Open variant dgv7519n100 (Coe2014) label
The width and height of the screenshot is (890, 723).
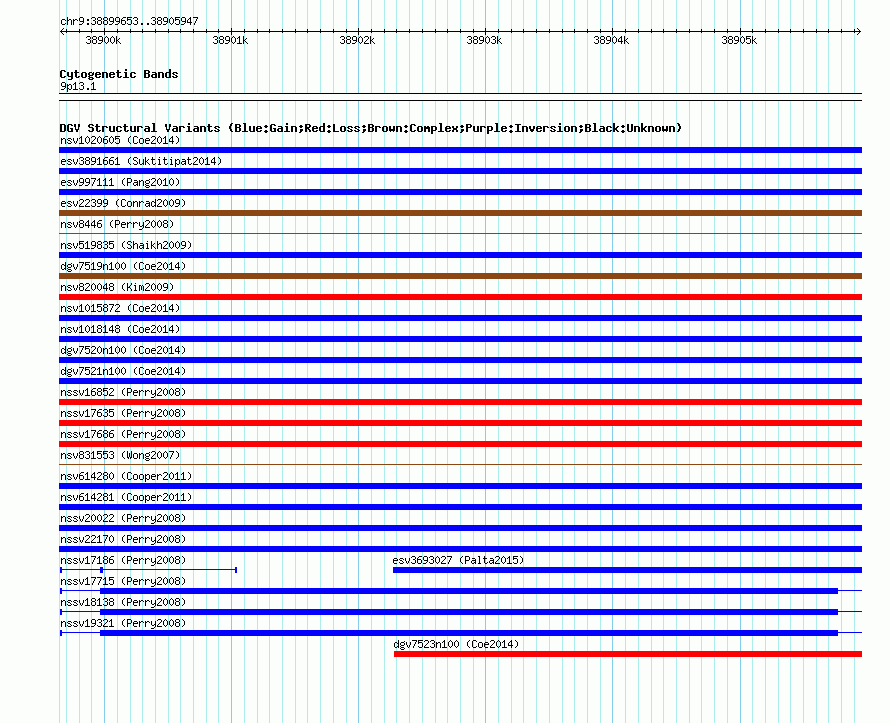123,266
